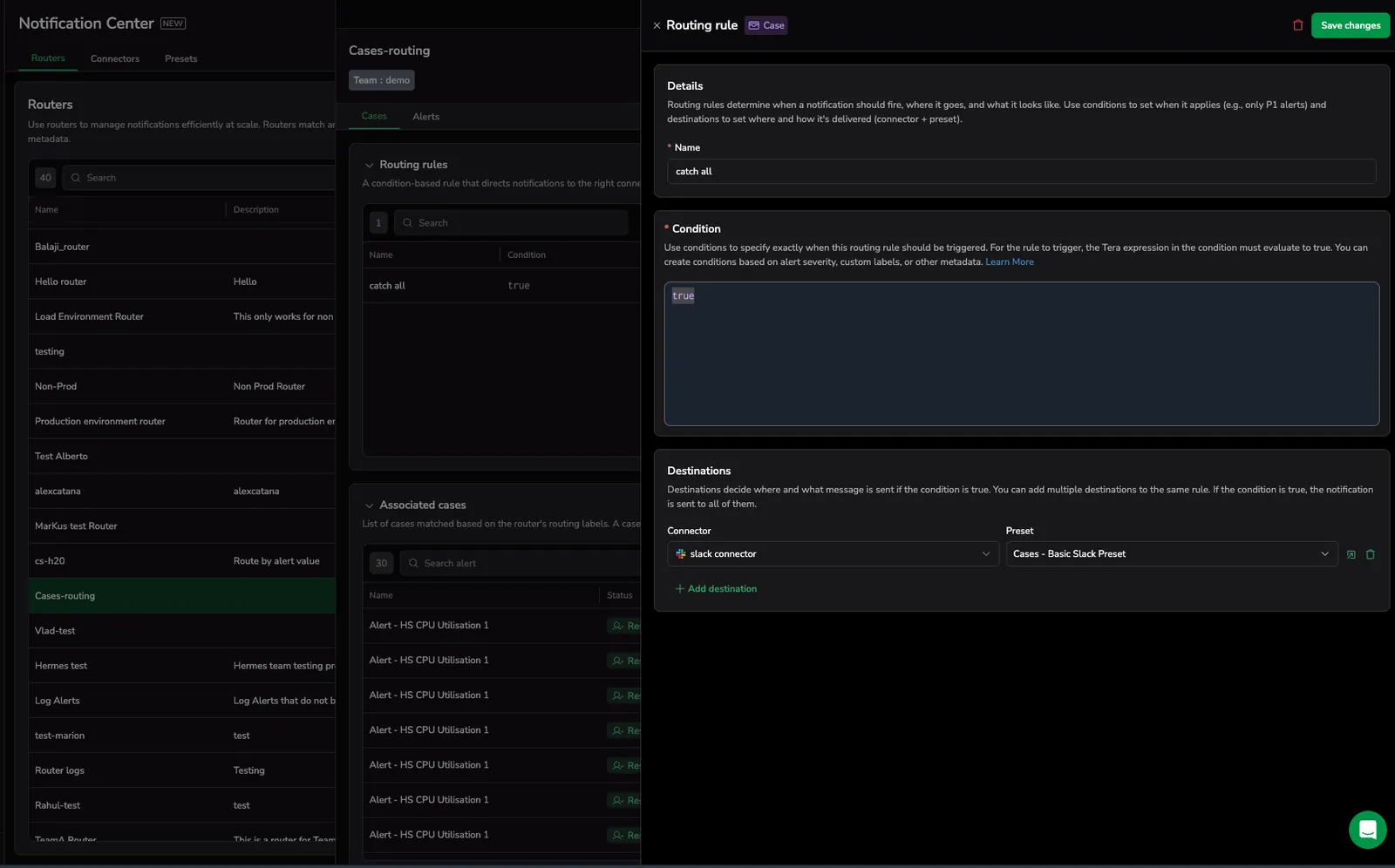Click into the Condition expression editor
The width and height of the screenshot is (1395, 868).
click(x=1021, y=354)
